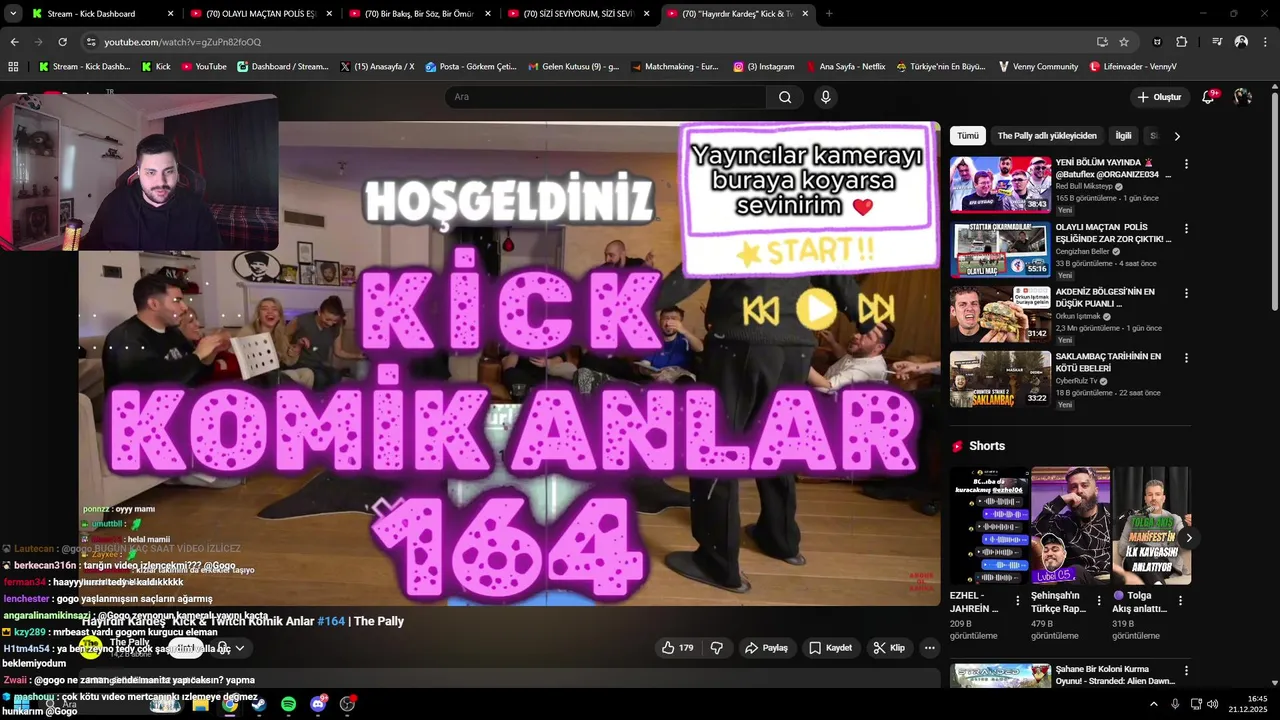
Task: Go back to previous page
Action: coord(14,42)
